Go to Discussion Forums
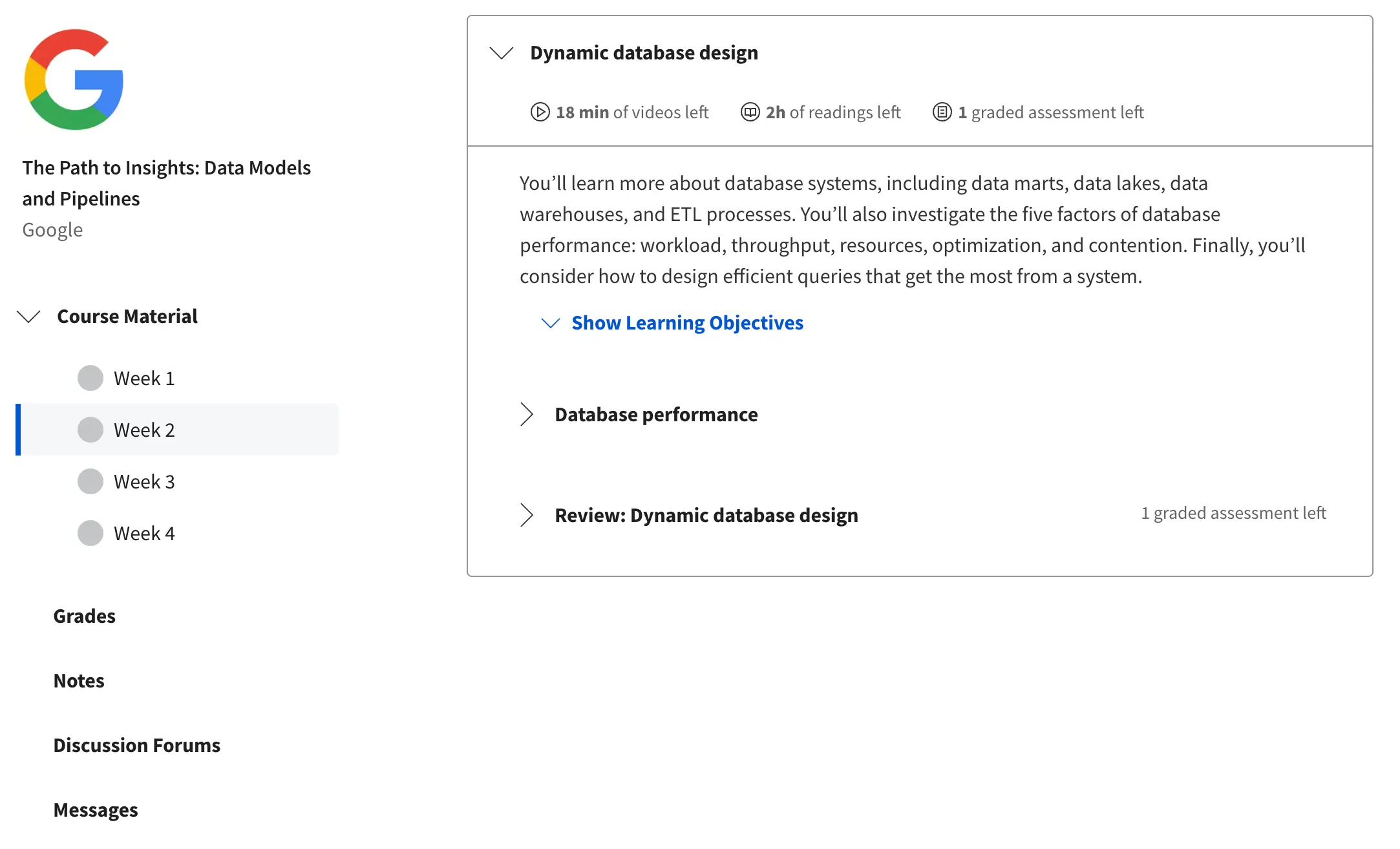1400x849 pixels. point(136,745)
